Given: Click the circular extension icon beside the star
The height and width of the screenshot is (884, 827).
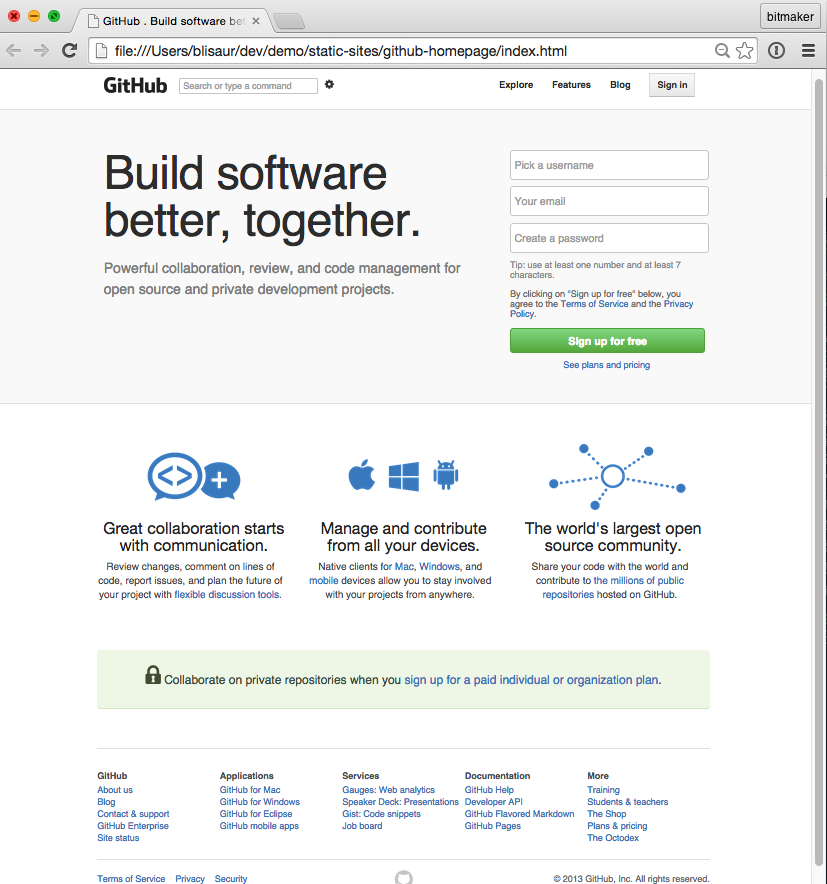Looking at the screenshot, I should tap(776, 51).
